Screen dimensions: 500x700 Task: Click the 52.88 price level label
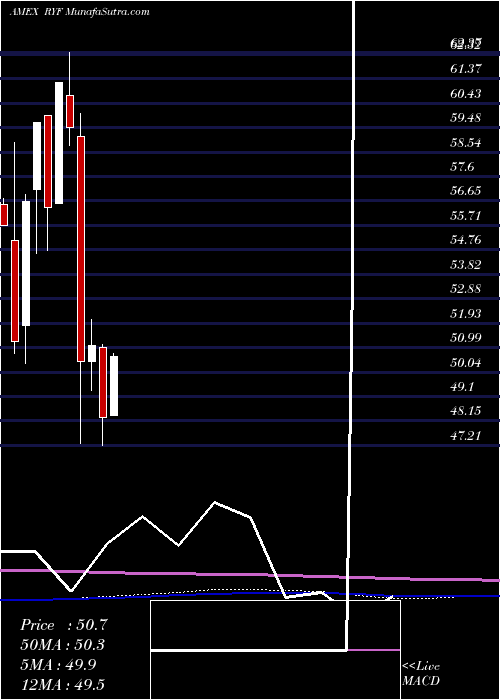pos(466,289)
